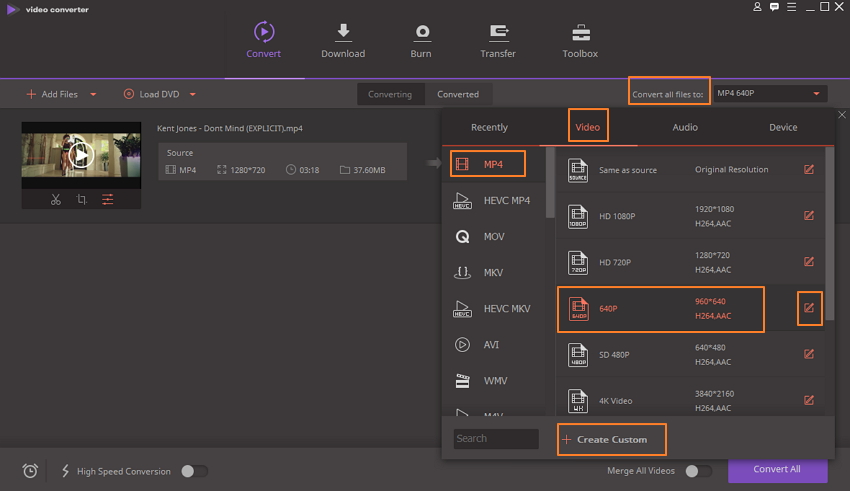Show the Converted list tab
Image resolution: width=850 pixels, height=491 pixels.
[458, 94]
